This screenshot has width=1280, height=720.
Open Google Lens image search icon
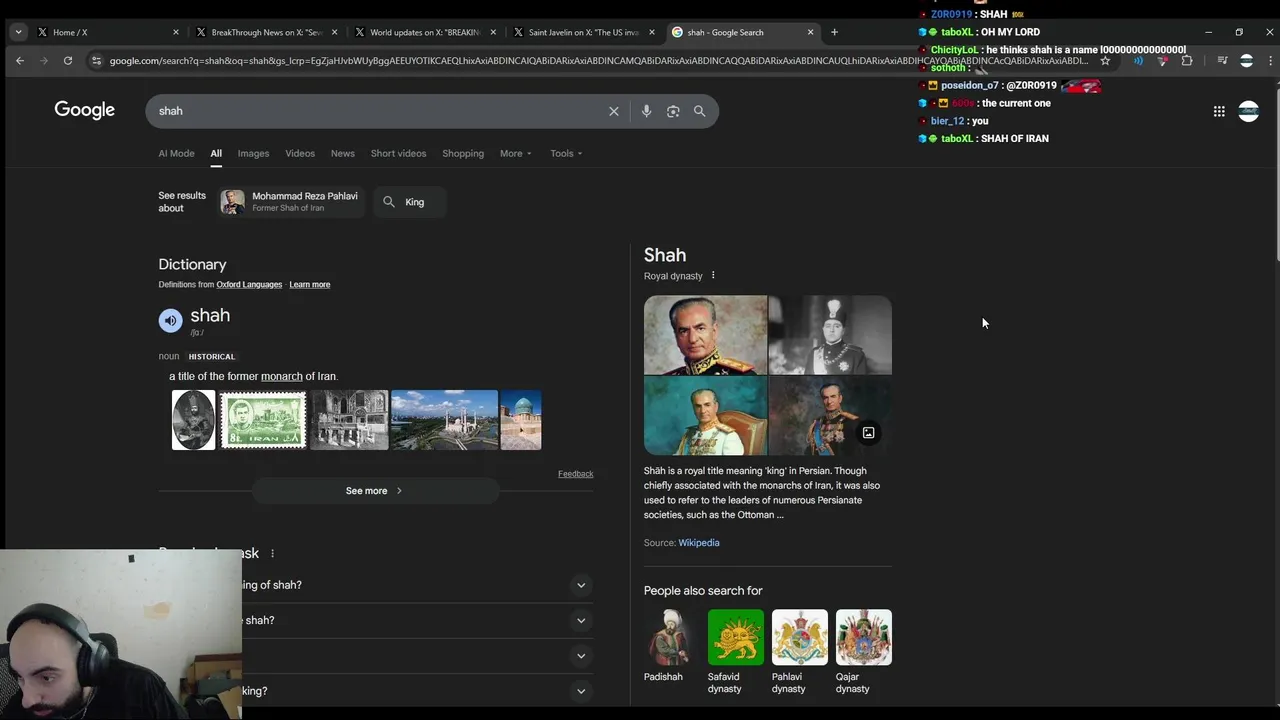[673, 111]
